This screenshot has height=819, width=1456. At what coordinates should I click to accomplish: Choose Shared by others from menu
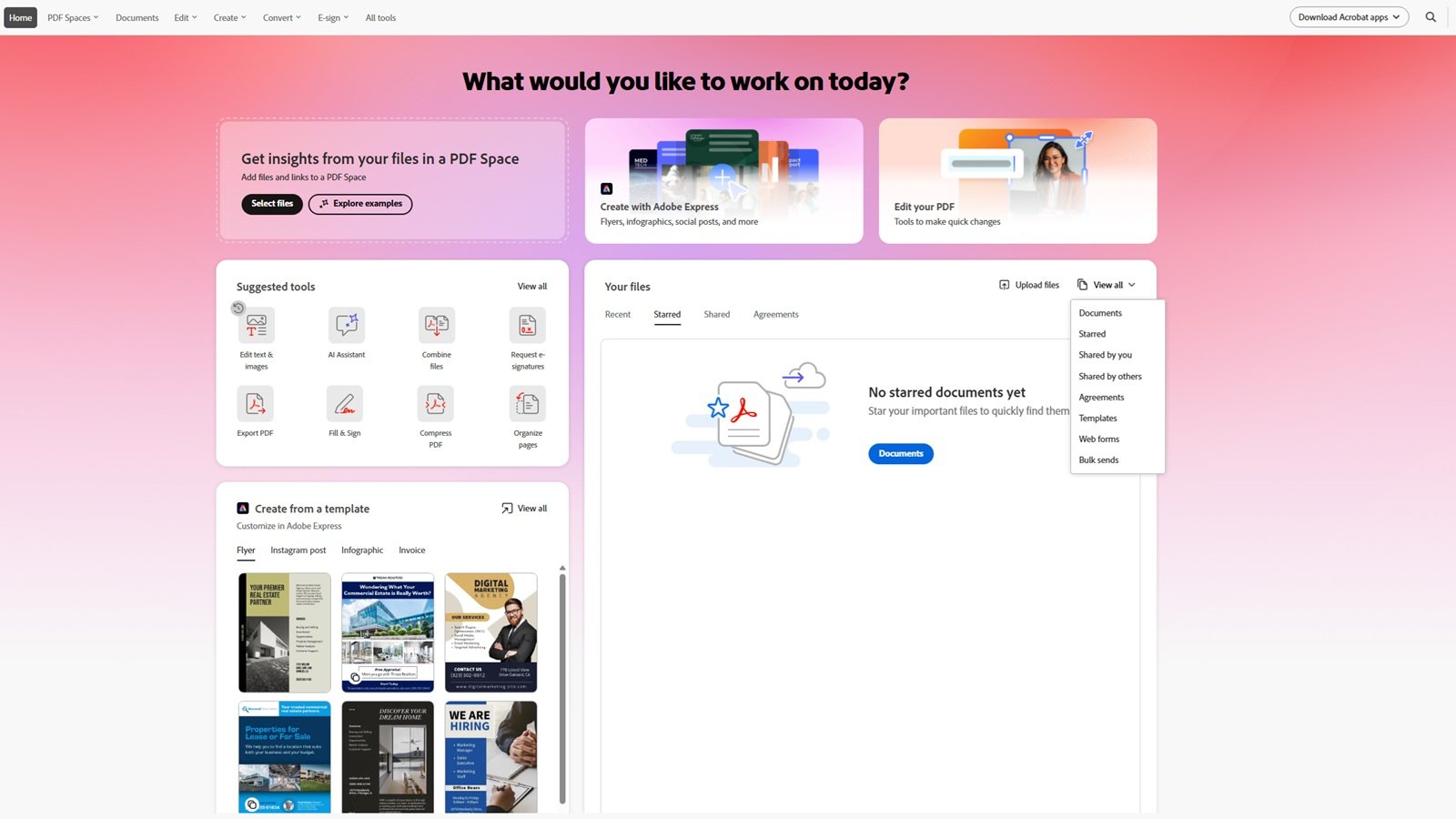(x=1109, y=376)
